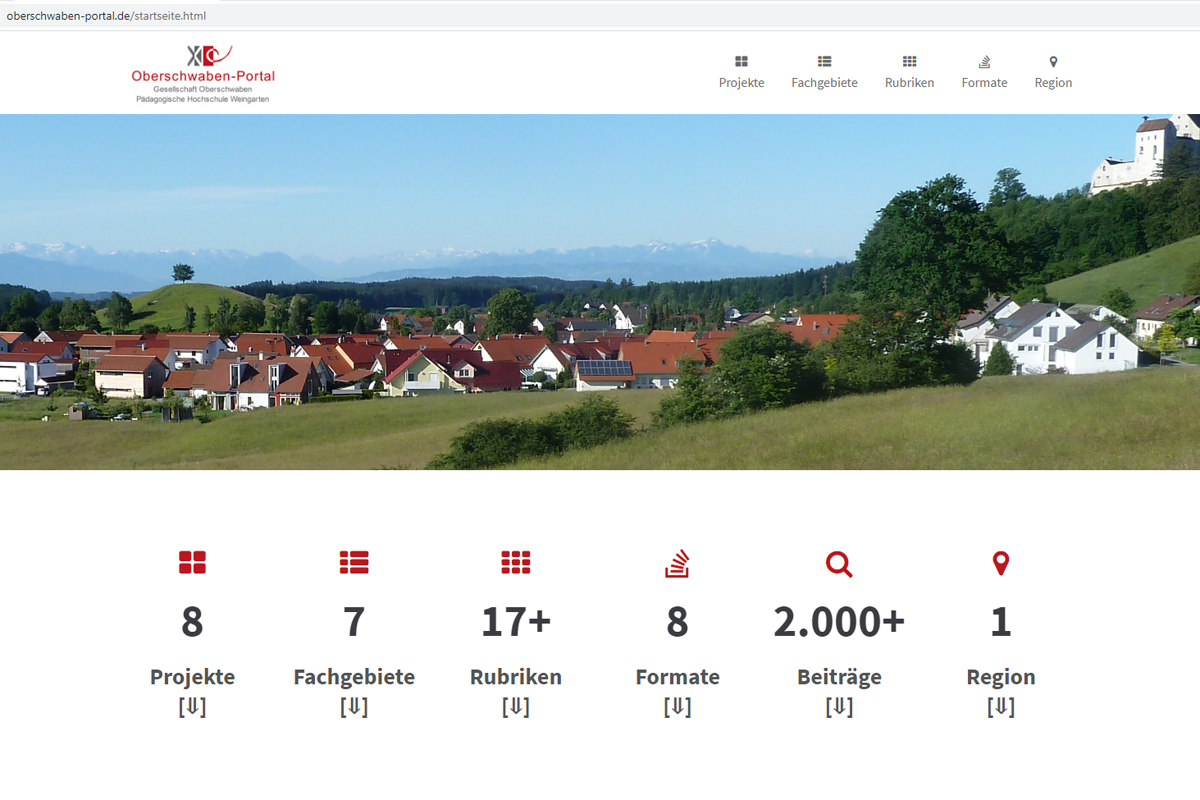Click the map pin icon in navigation bar
Image resolution: width=1200 pixels, height=800 pixels.
pos(1053,62)
